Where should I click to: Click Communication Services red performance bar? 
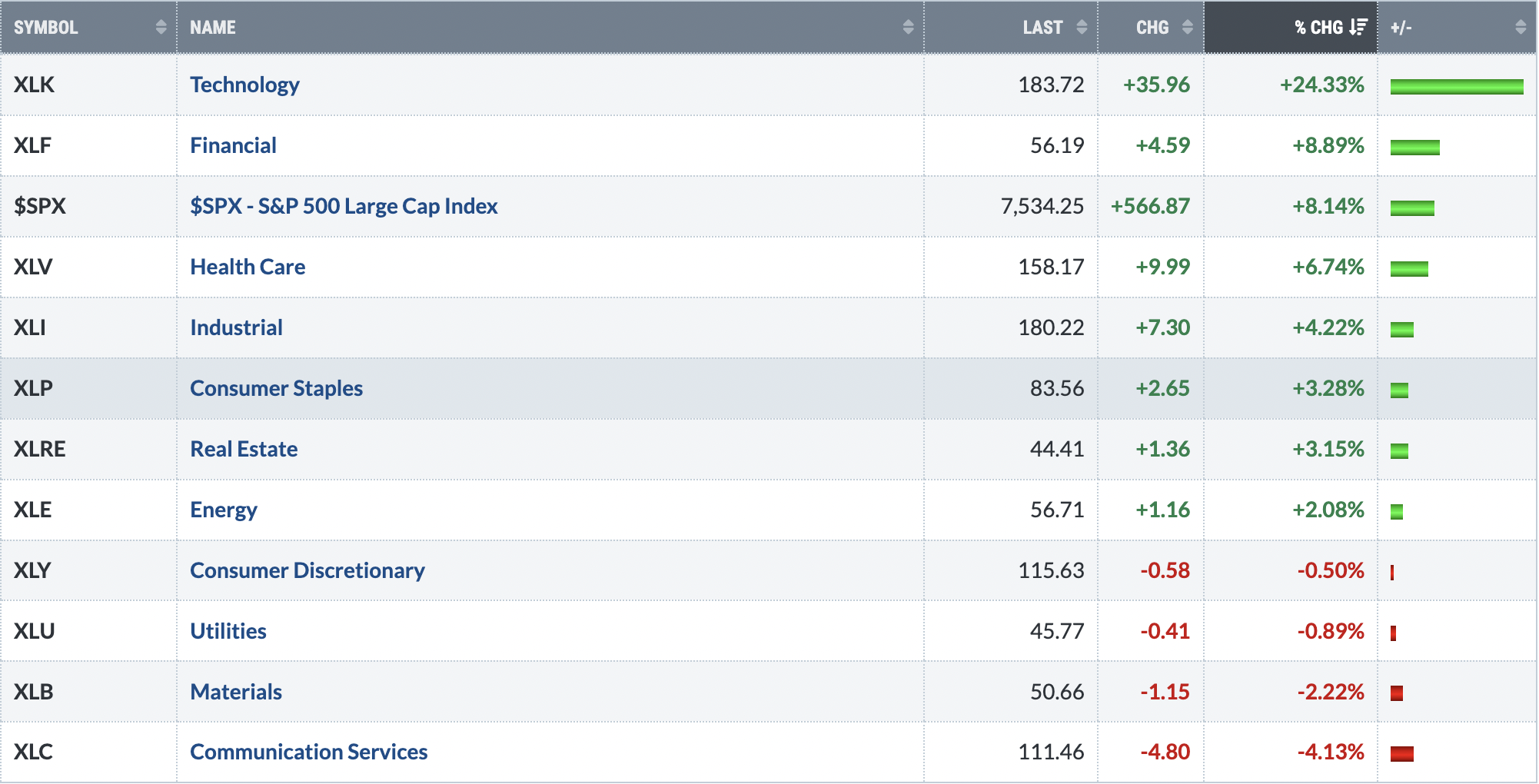(x=1402, y=754)
